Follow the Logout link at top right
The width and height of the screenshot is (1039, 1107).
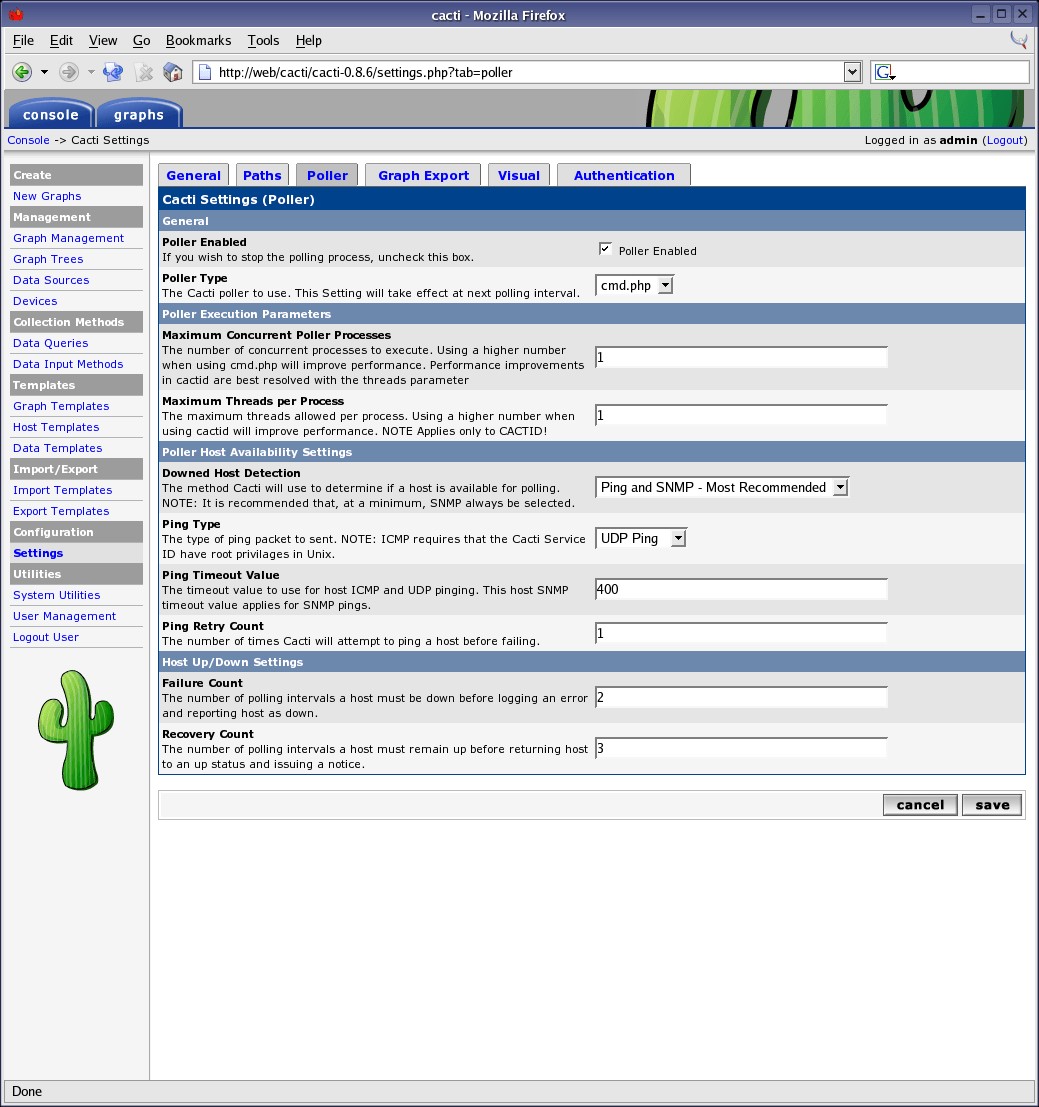[x=1005, y=140]
